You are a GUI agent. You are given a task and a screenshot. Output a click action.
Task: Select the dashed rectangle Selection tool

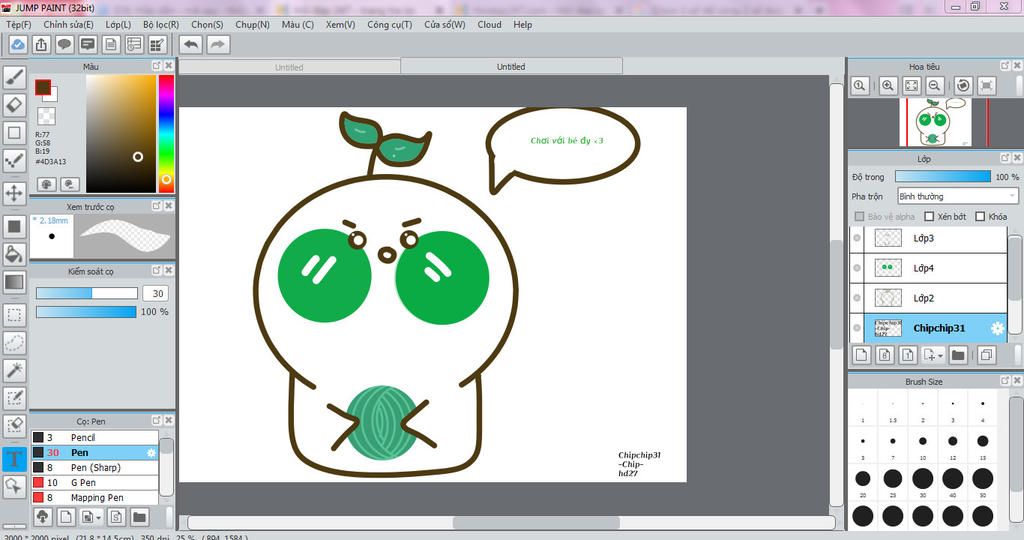click(x=14, y=315)
